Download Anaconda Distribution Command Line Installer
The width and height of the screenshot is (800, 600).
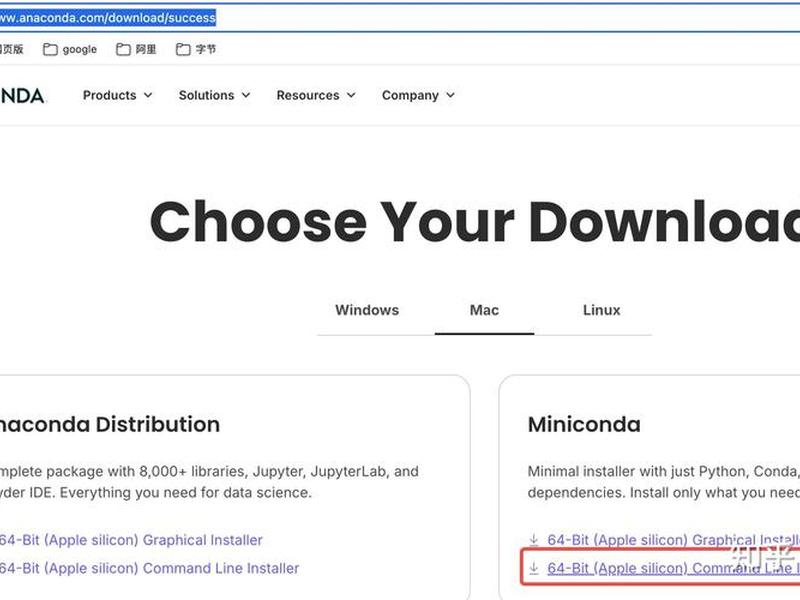click(x=149, y=568)
